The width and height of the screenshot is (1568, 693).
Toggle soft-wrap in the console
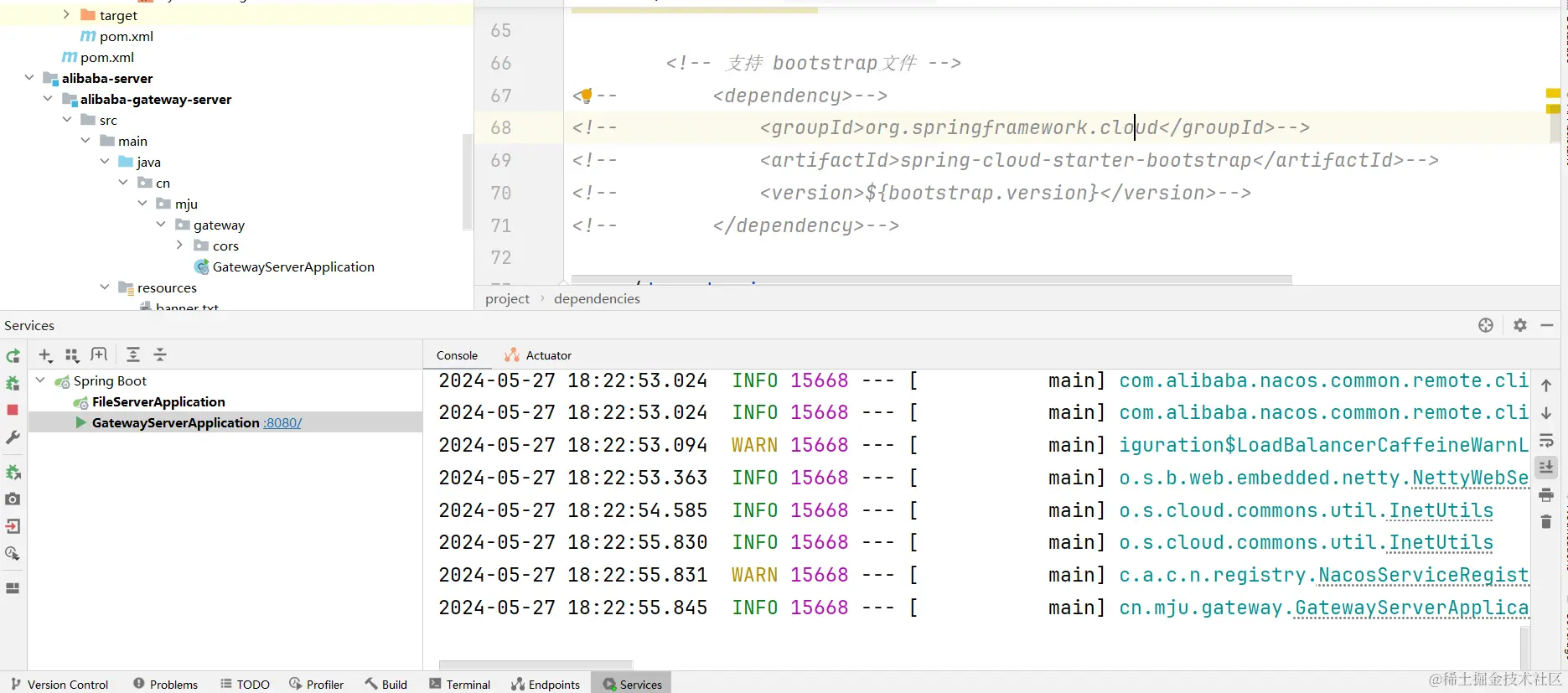click(x=1546, y=440)
